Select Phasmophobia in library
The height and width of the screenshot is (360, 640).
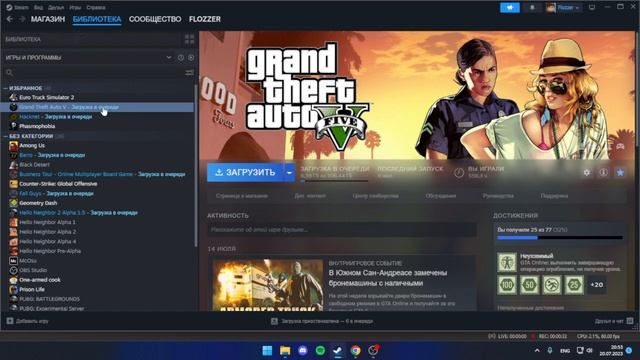[37, 126]
